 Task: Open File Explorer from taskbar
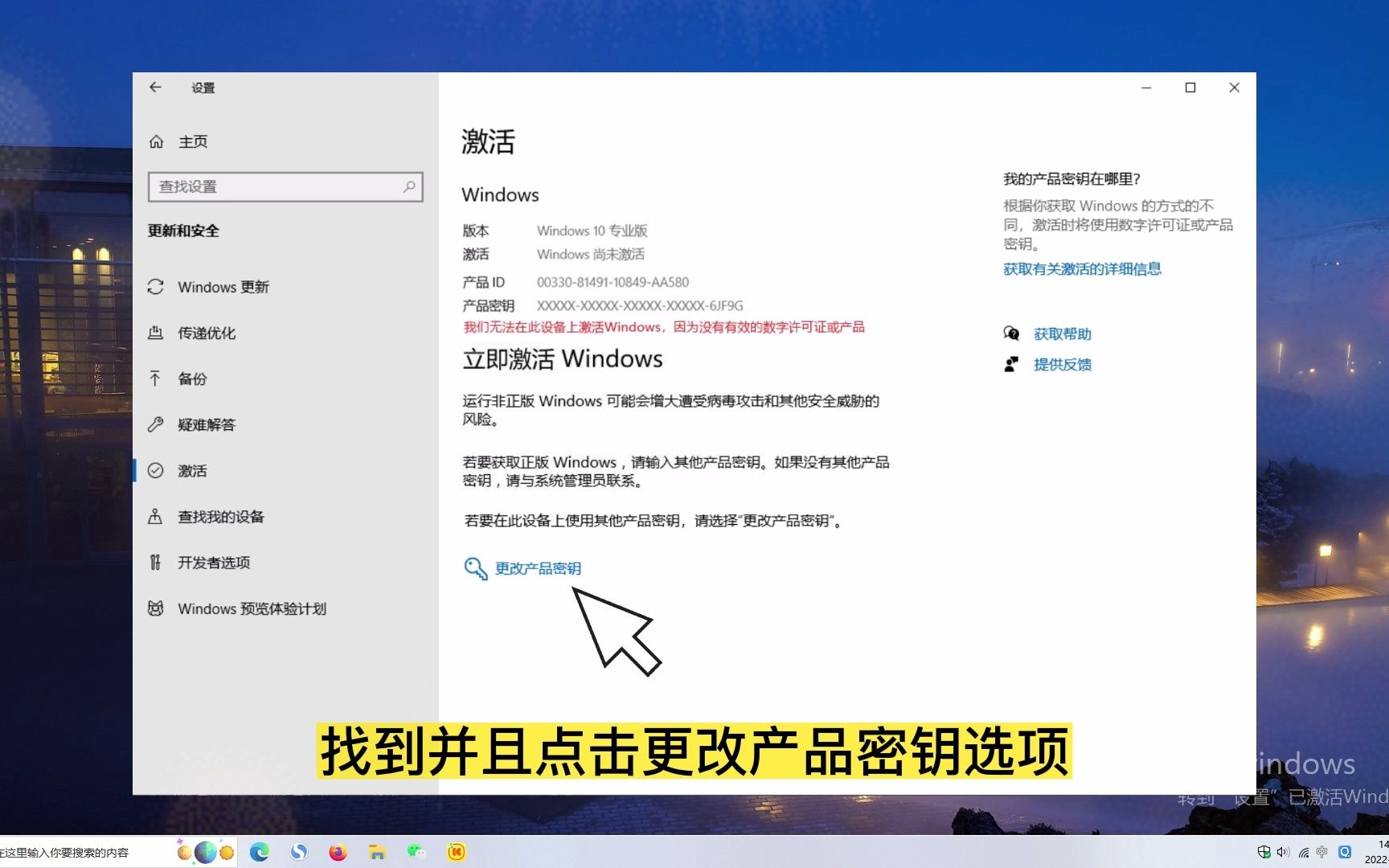tap(377, 852)
